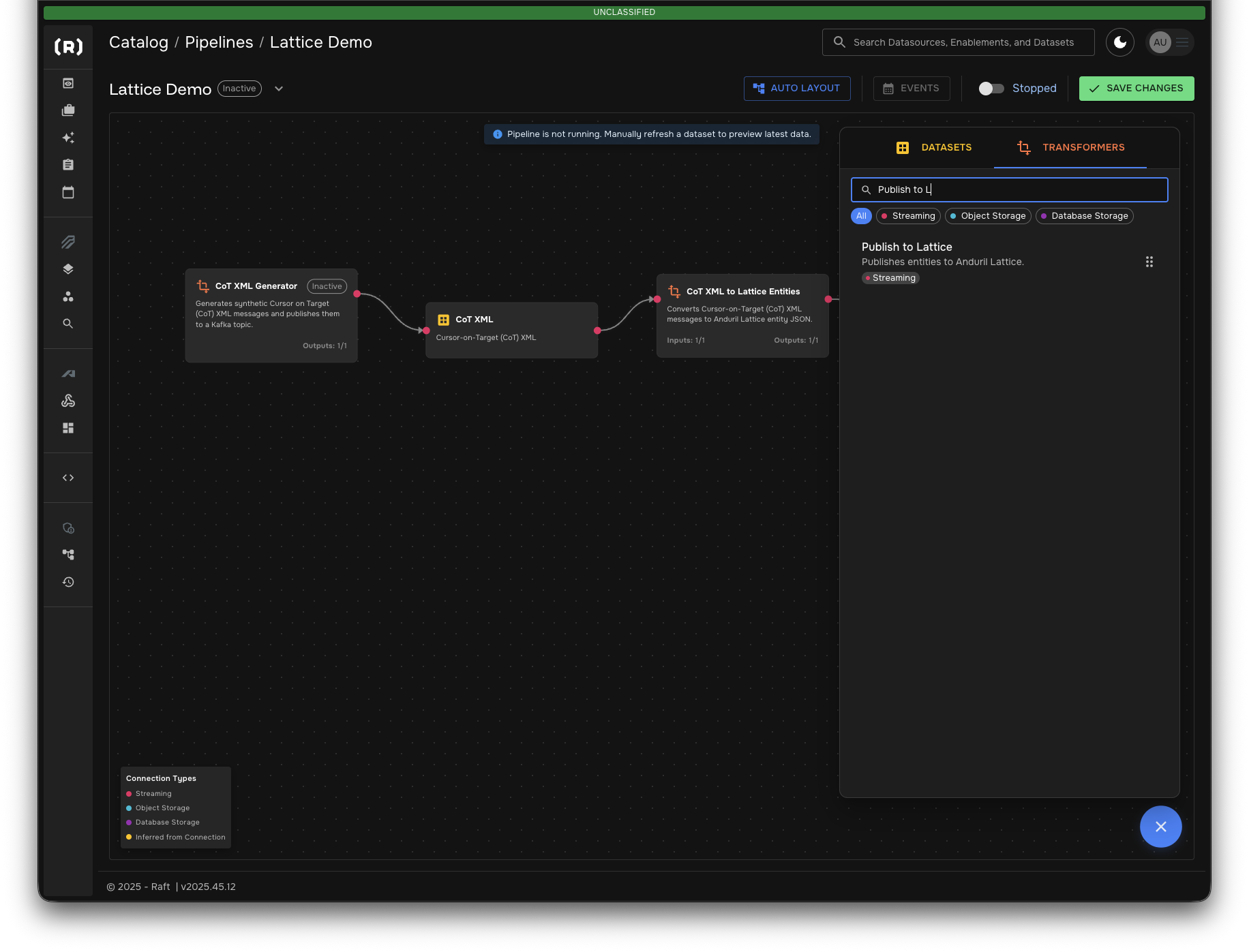Click the global search datasources field

point(959,42)
